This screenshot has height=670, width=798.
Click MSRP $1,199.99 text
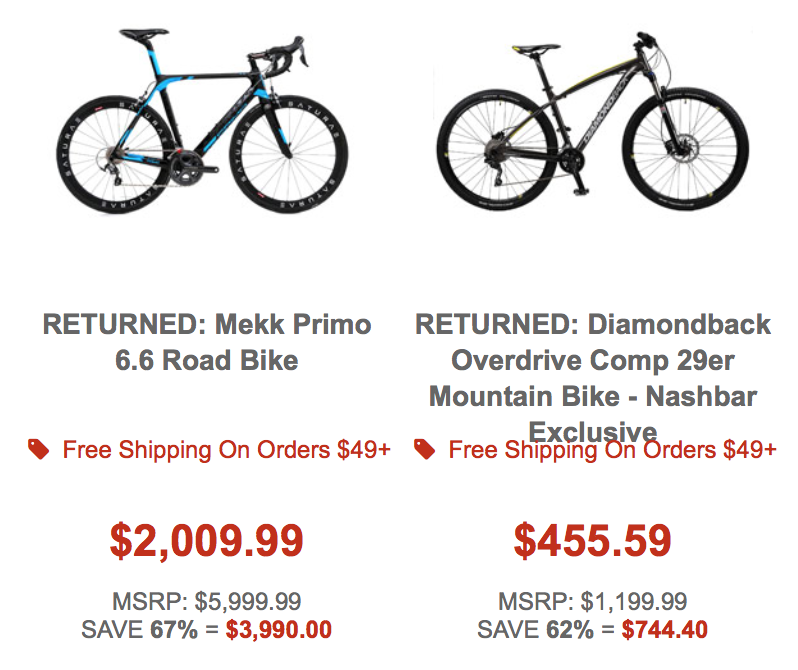592,601
